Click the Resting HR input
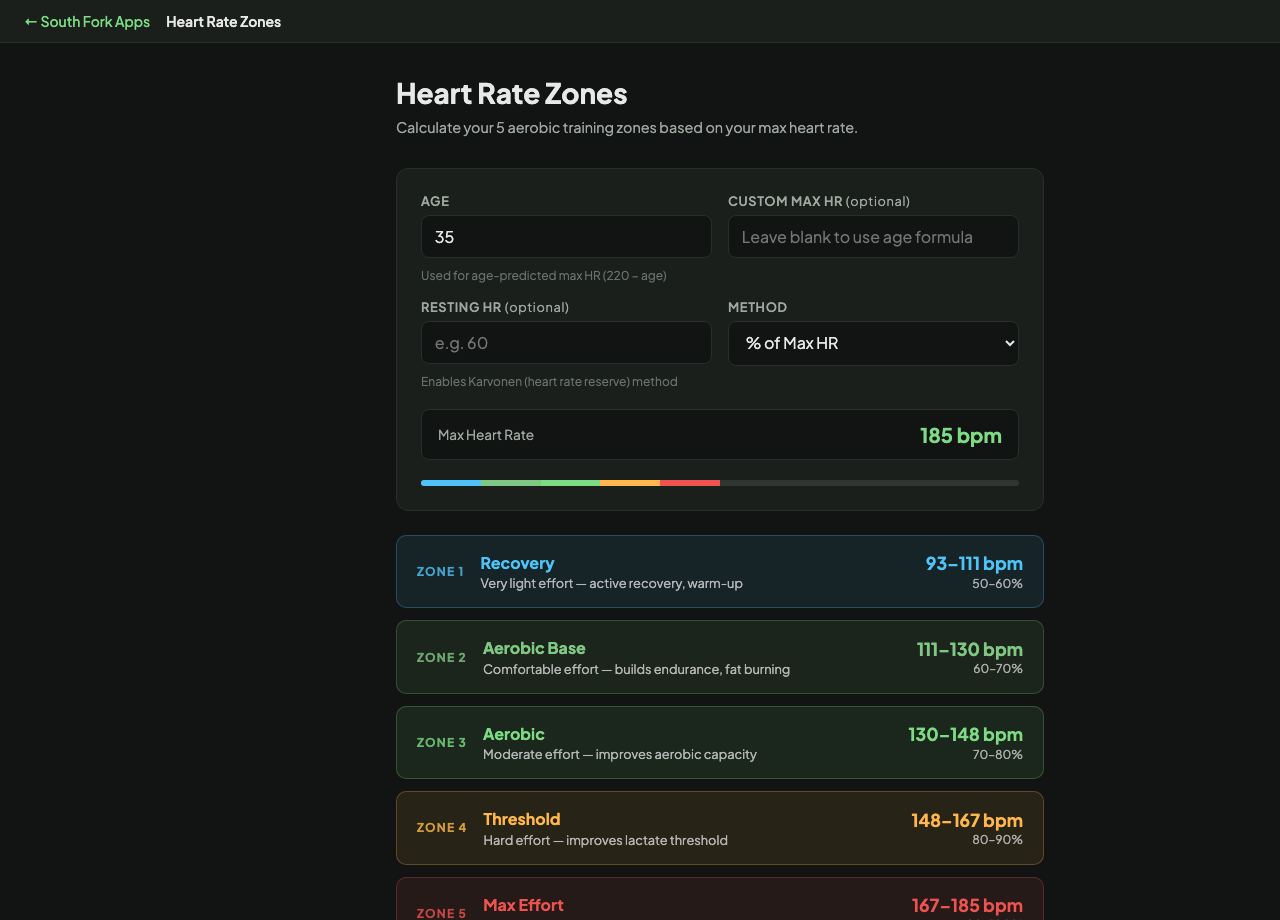 click(566, 343)
